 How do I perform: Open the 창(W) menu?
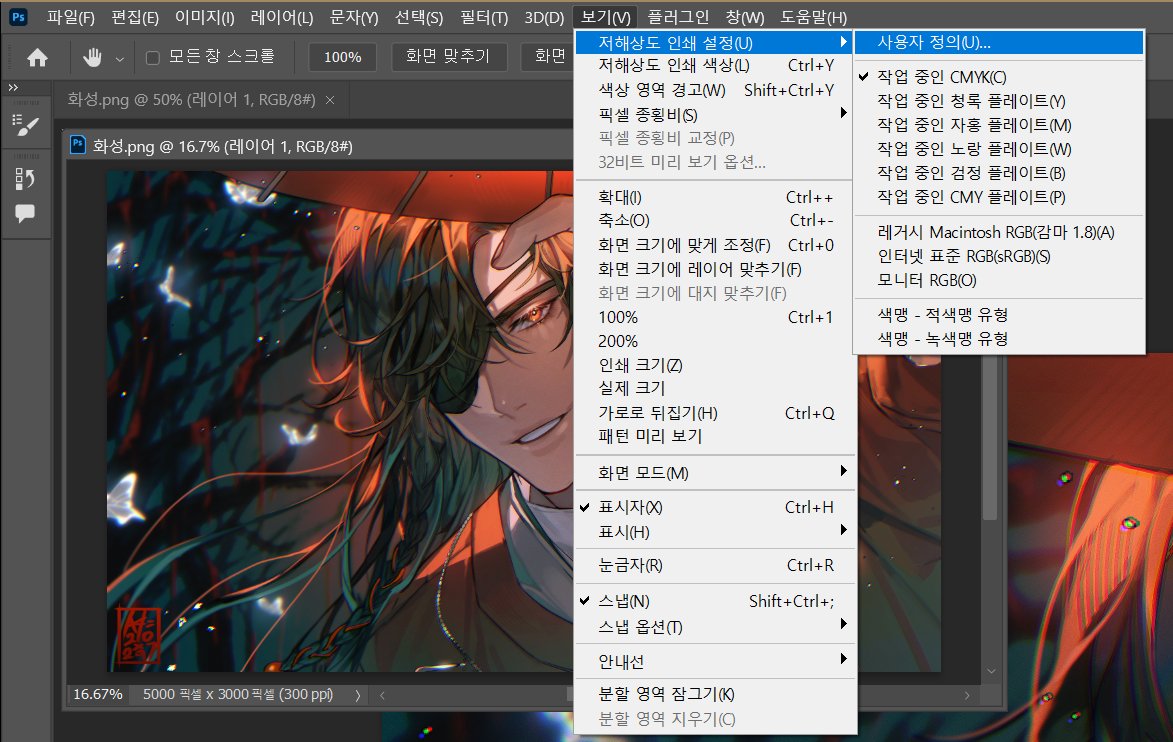click(745, 17)
